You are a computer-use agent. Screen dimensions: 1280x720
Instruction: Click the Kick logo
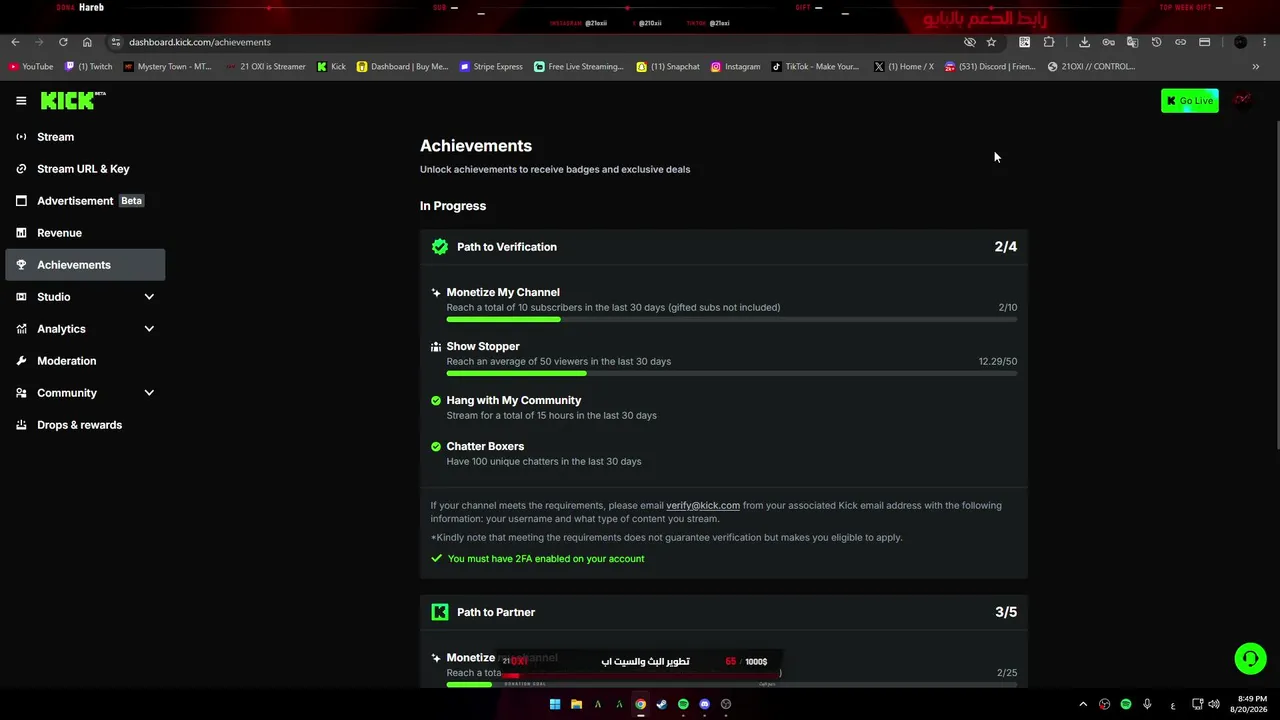(73, 100)
